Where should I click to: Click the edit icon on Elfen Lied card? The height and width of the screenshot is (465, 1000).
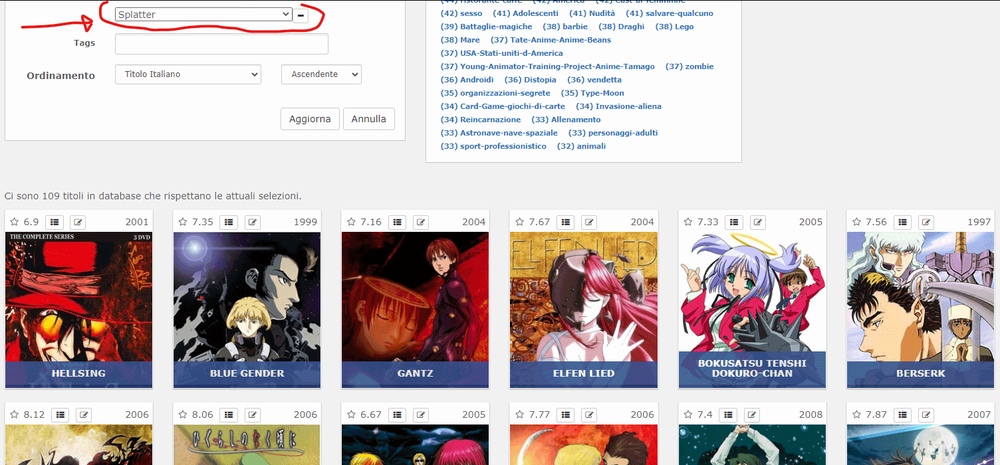[589, 222]
